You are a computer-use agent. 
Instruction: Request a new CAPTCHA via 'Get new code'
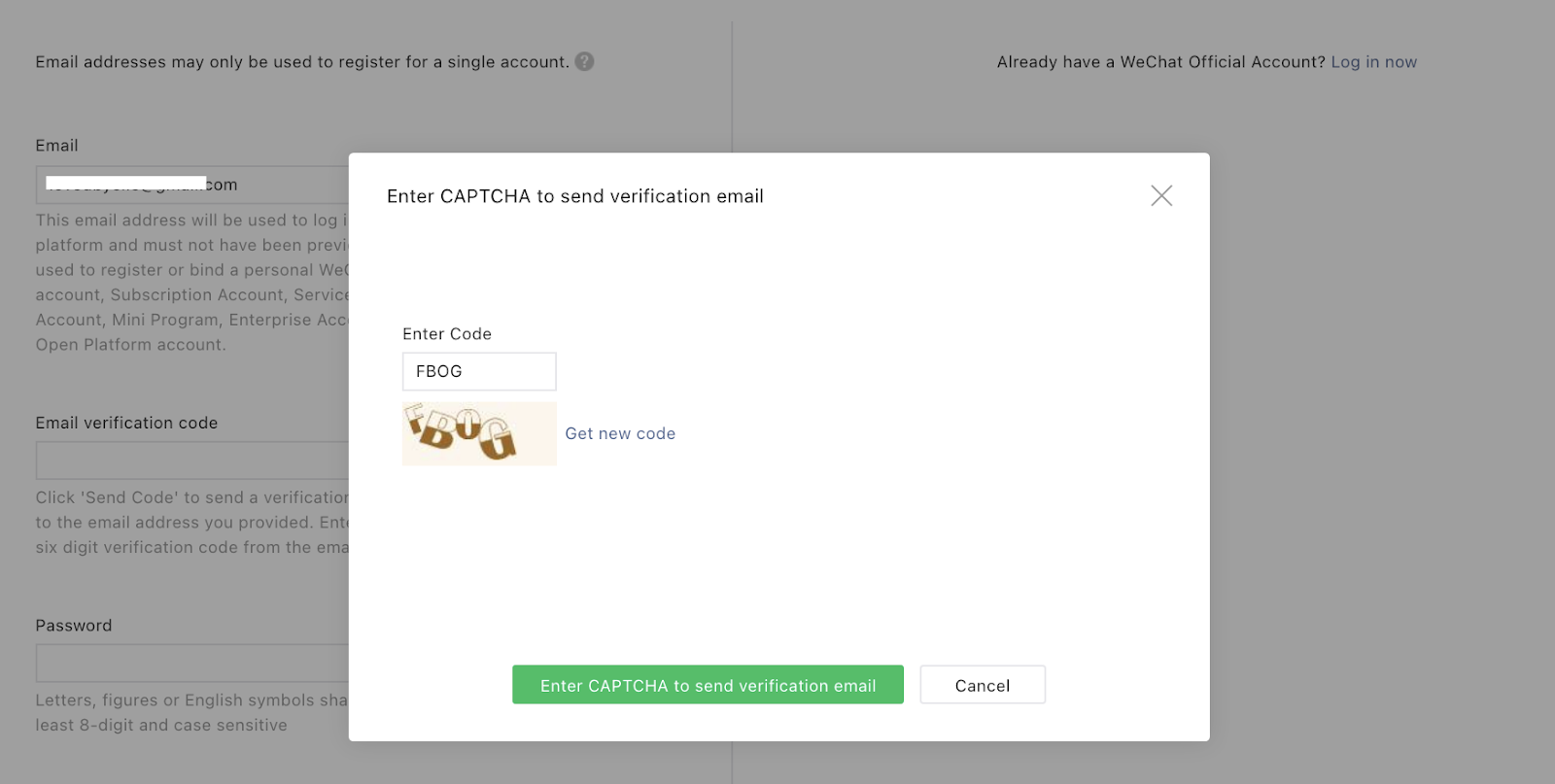click(x=620, y=433)
